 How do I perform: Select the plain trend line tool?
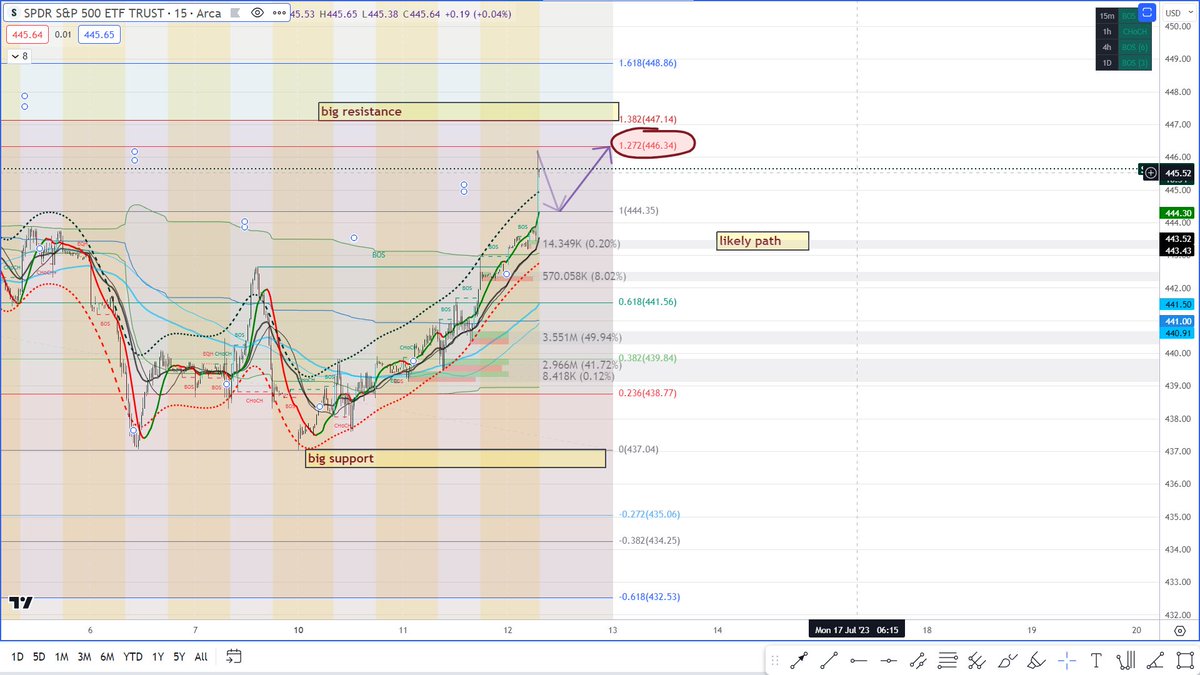point(829,660)
